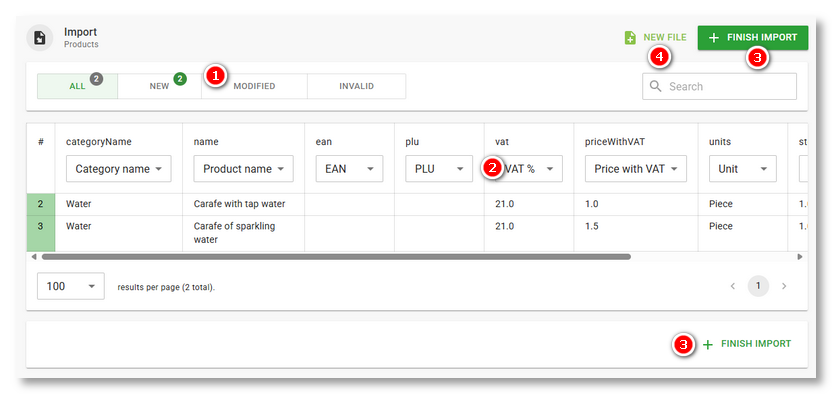
Task: Open the 100 results per page dropdown
Action: [x=71, y=286]
